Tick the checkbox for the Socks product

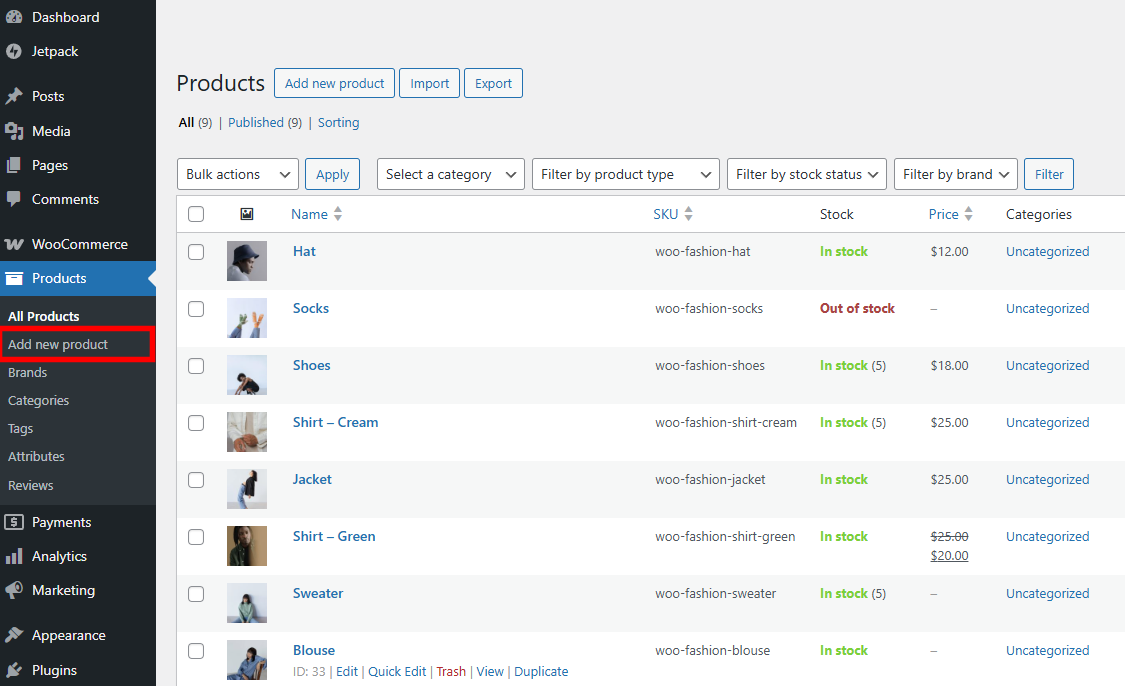tap(196, 309)
